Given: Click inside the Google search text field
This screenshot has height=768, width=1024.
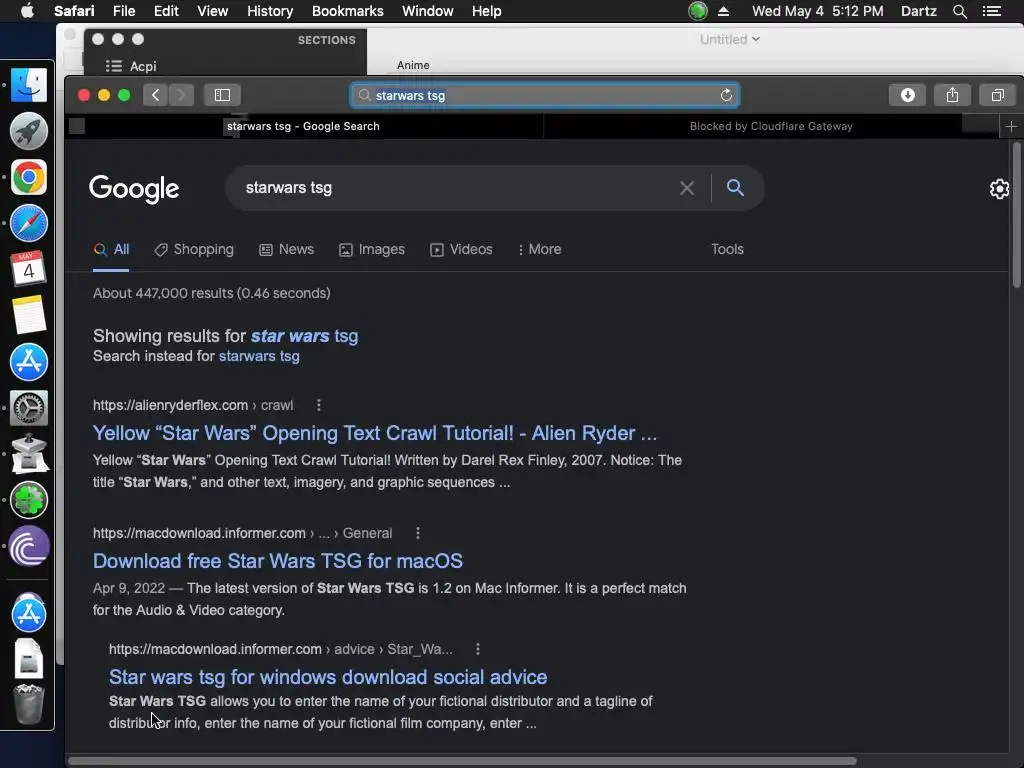Looking at the screenshot, I should tap(457, 188).
